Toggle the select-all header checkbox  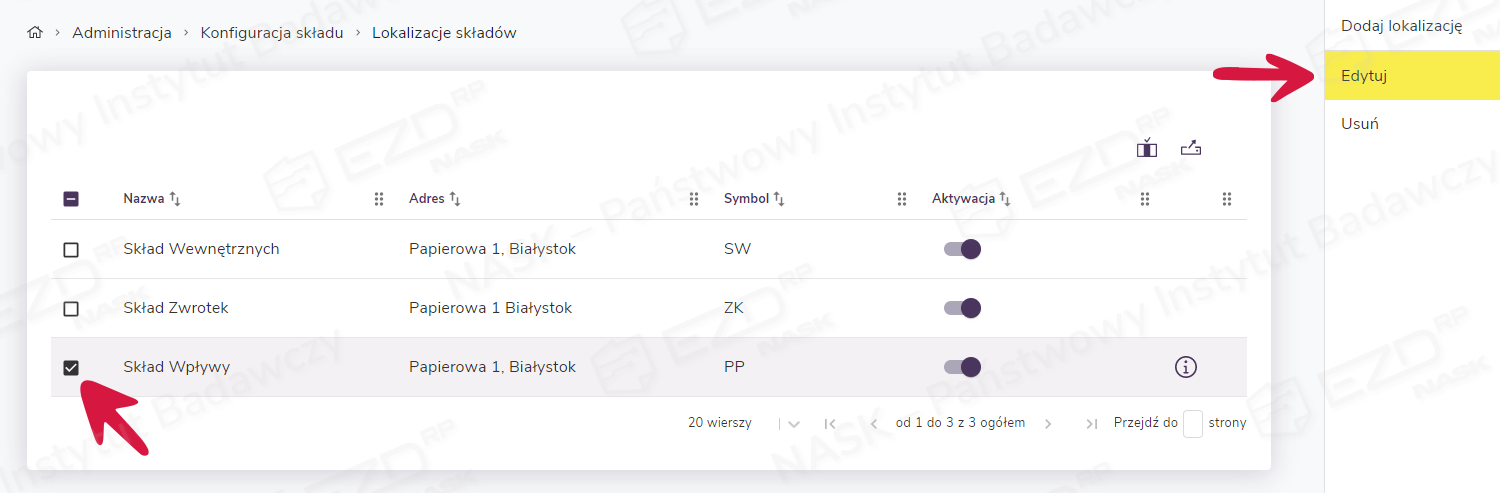pos(71,199)
